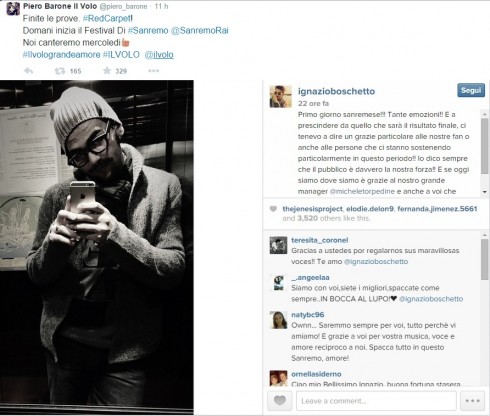Click Piero Barone's Twitter avatar
Image resolution: width=490 pixels, height=416 pixels.
tap(13, 9)
